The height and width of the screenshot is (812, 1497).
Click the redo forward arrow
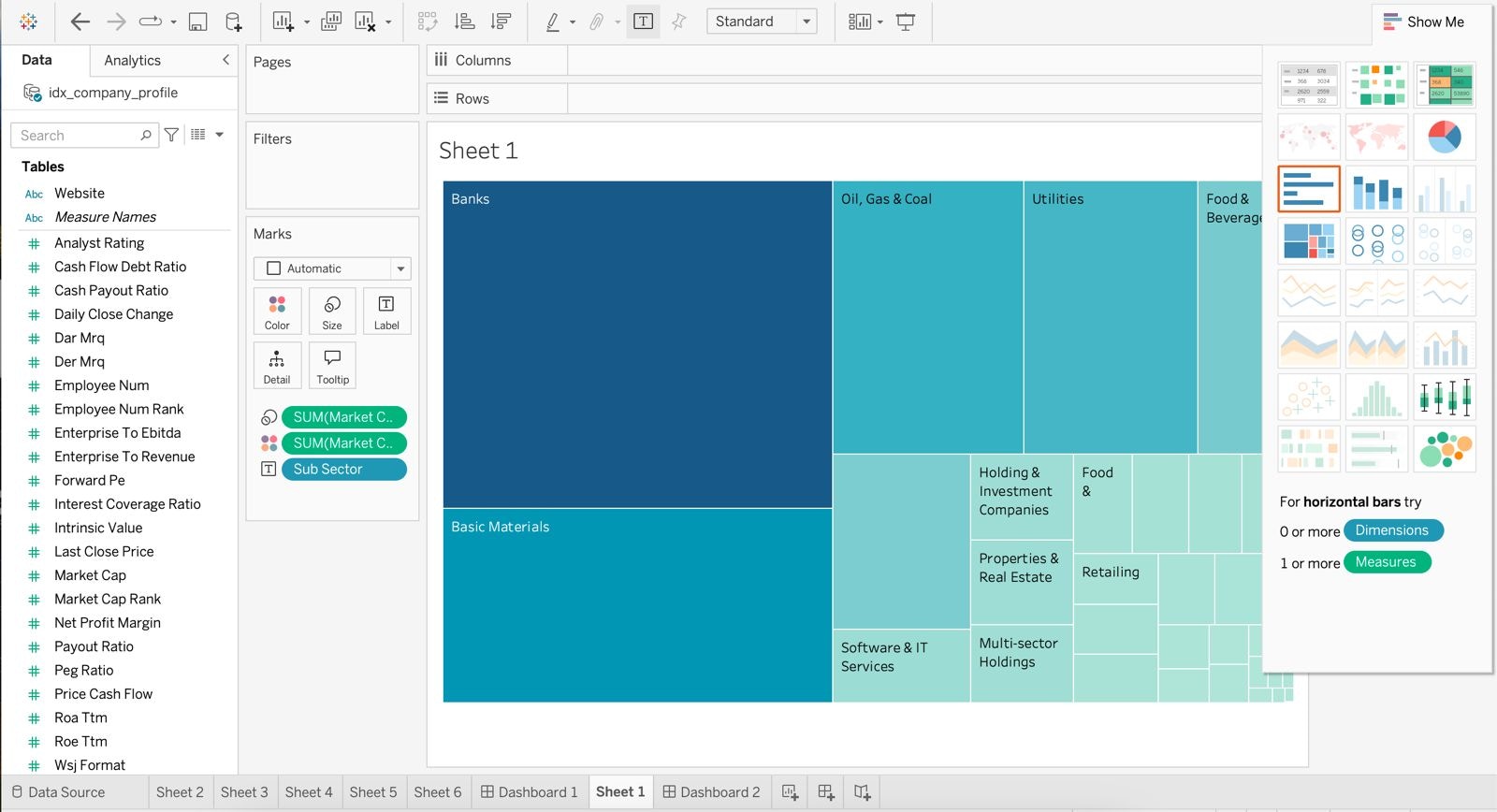point(116,22)
